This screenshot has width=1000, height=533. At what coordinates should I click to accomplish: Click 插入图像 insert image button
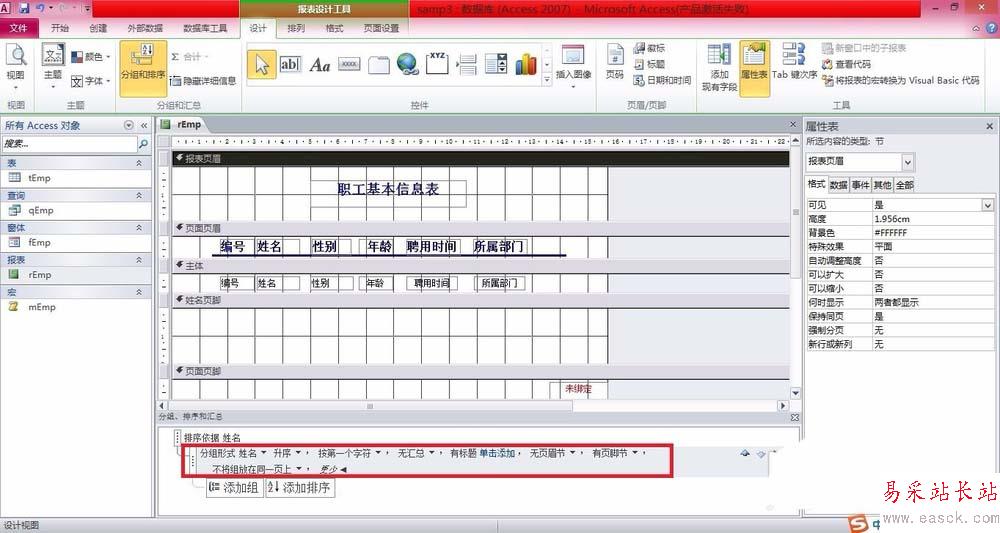(x=573, y=64)
